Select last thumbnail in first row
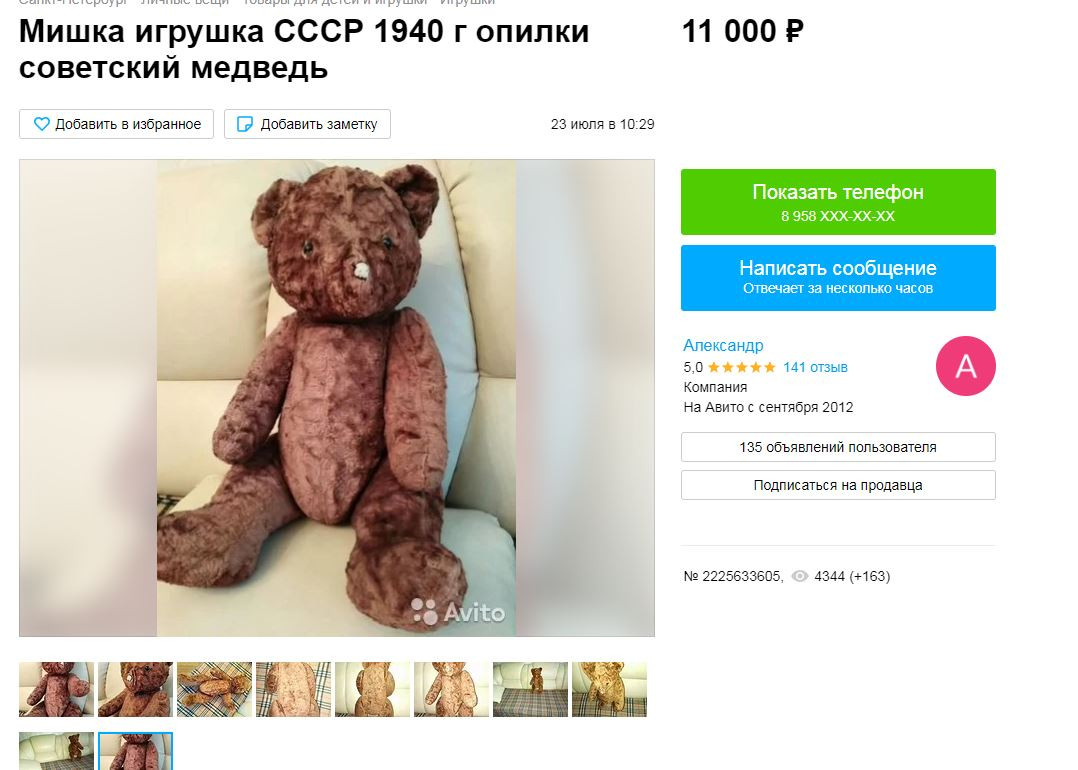This screenshot has height=770, width=1078. [x=610, y=690]
